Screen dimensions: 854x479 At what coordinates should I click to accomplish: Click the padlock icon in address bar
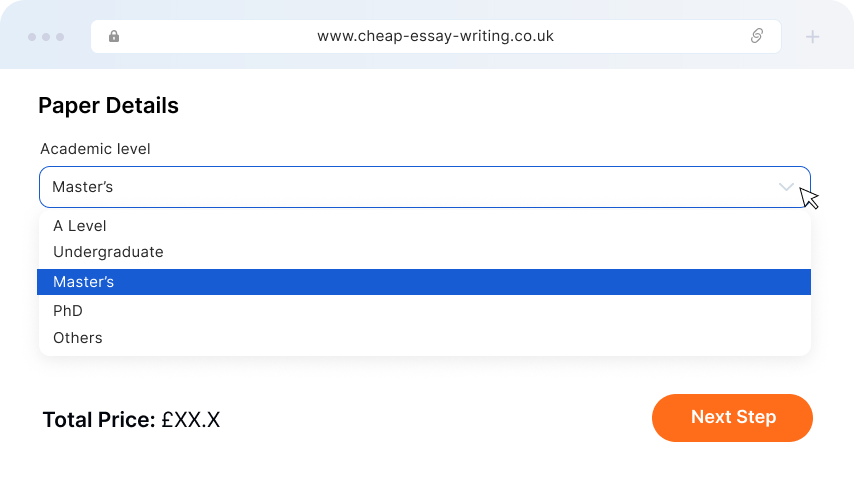click(114, 37)
